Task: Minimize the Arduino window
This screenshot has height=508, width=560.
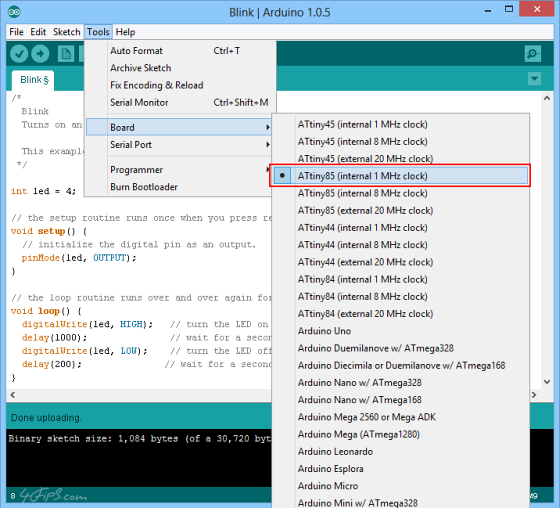Action: pos(488,10)
